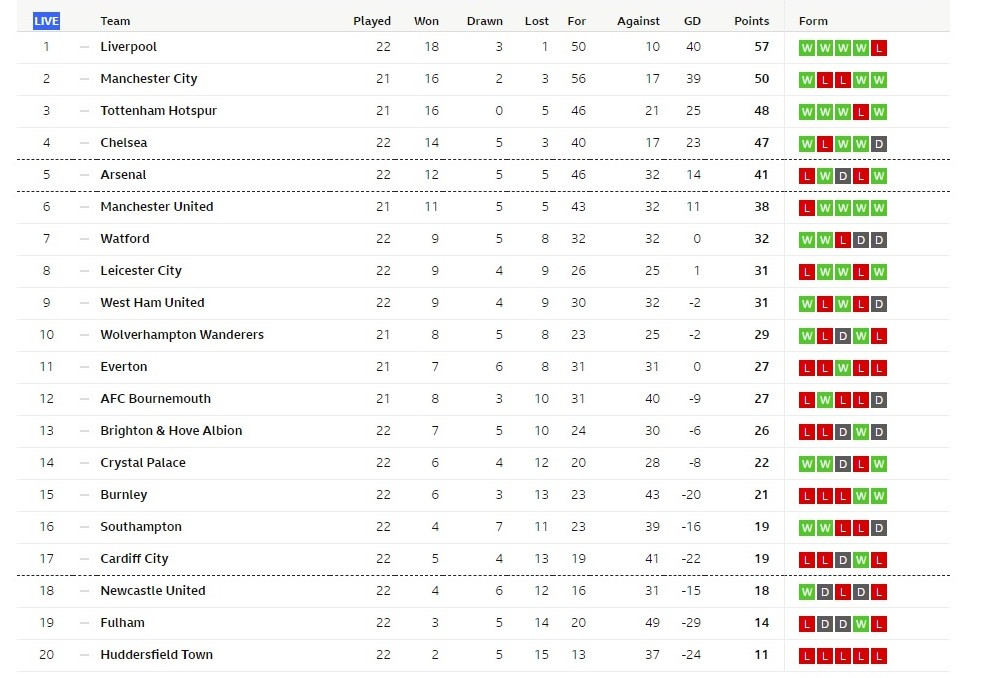Image resolution: width=1003 pixels, height=678 pixels.
Task: Click the blue LIVE badge
Action: click(46, 21)
